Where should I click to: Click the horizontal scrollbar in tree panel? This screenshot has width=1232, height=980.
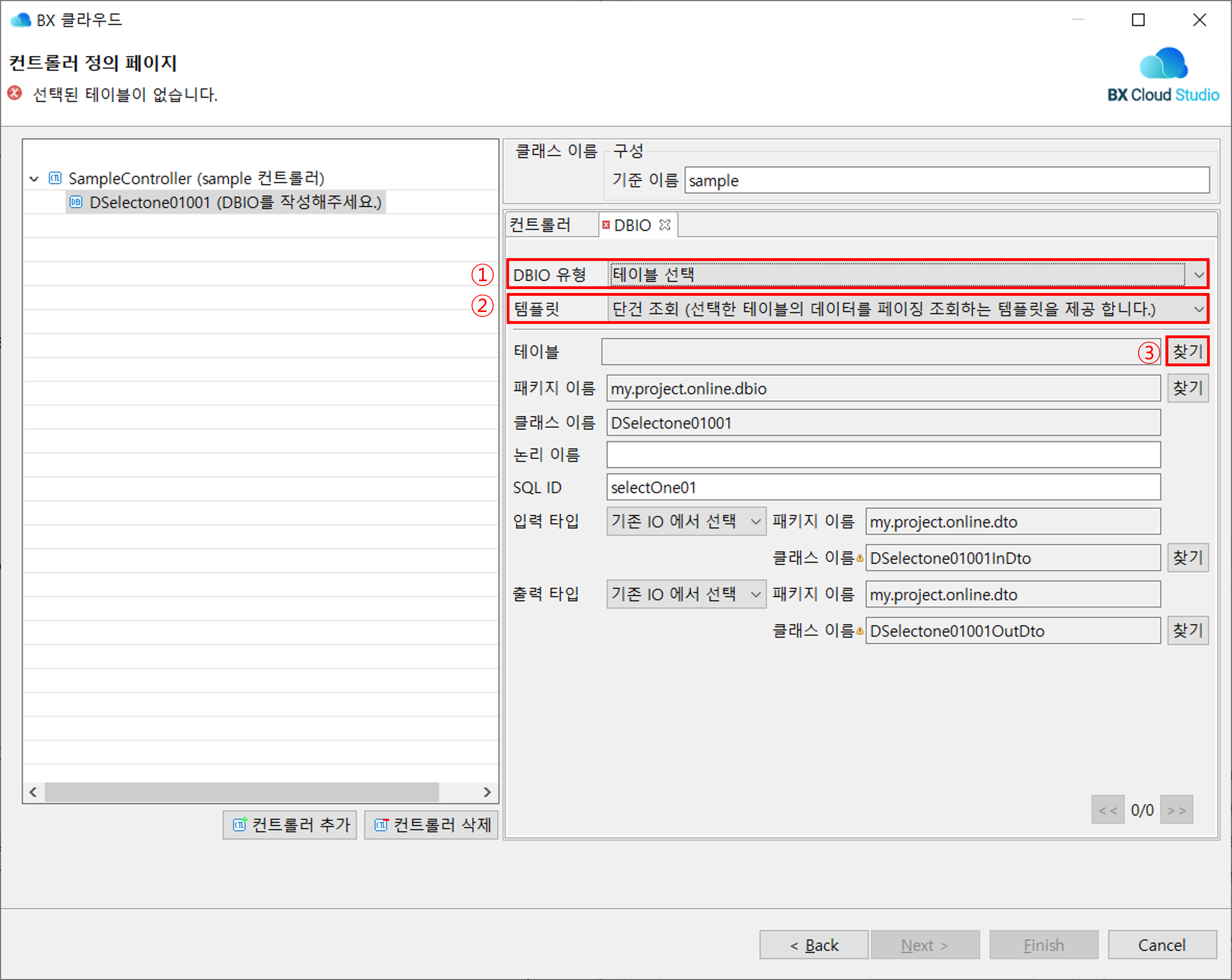(x=241, y=792)
